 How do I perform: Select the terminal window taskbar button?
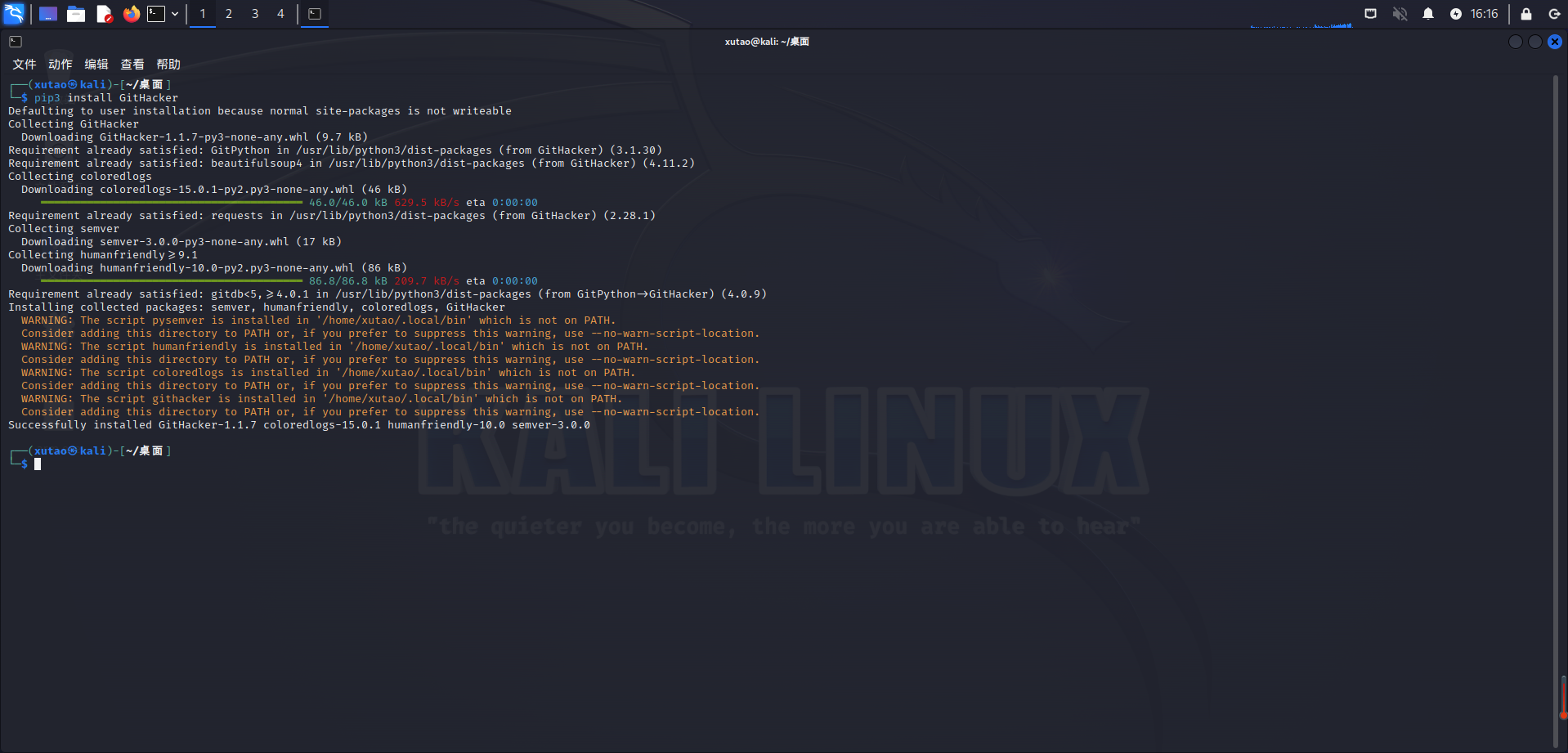315,14
